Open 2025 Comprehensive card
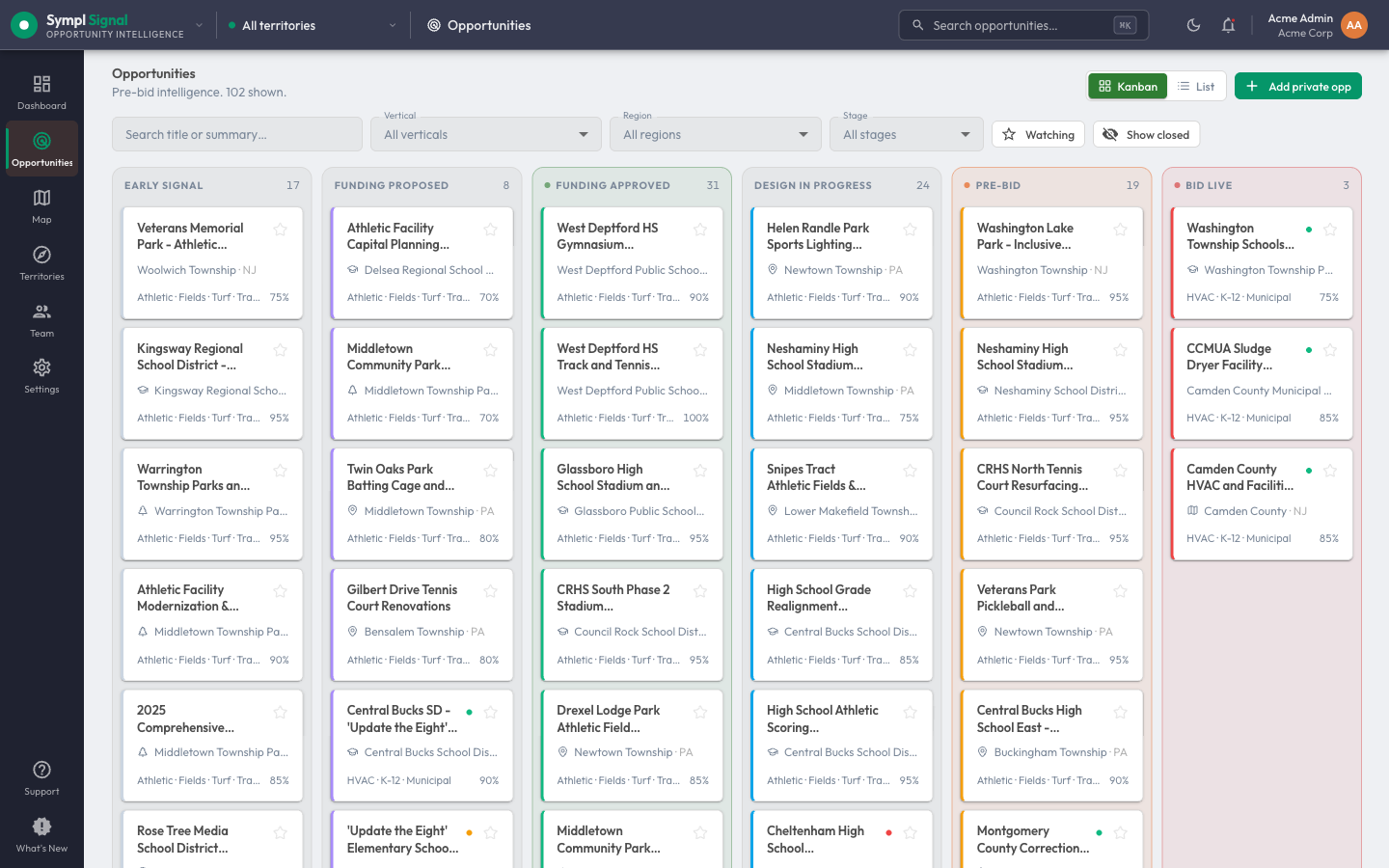1389x868 pixels. point(212,746)
